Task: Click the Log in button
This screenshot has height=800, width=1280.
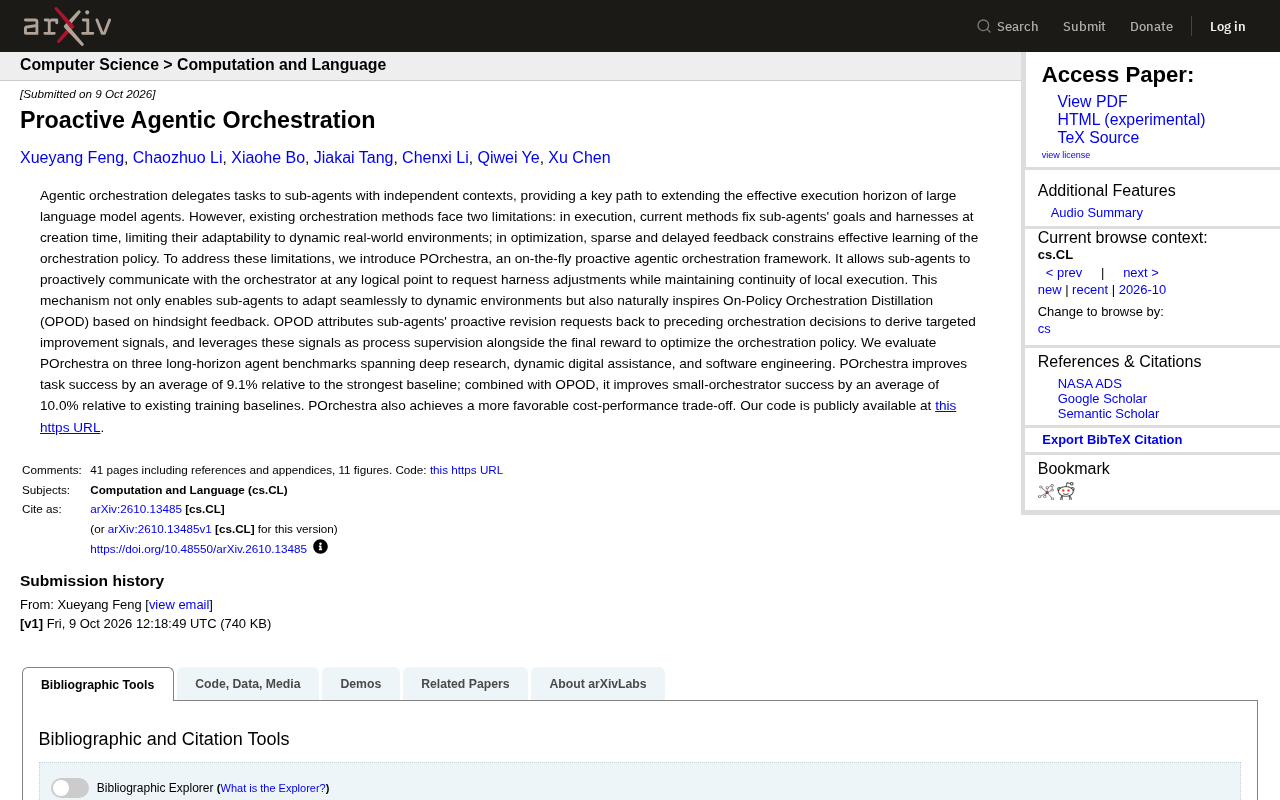Action: tap(1227, 26)
